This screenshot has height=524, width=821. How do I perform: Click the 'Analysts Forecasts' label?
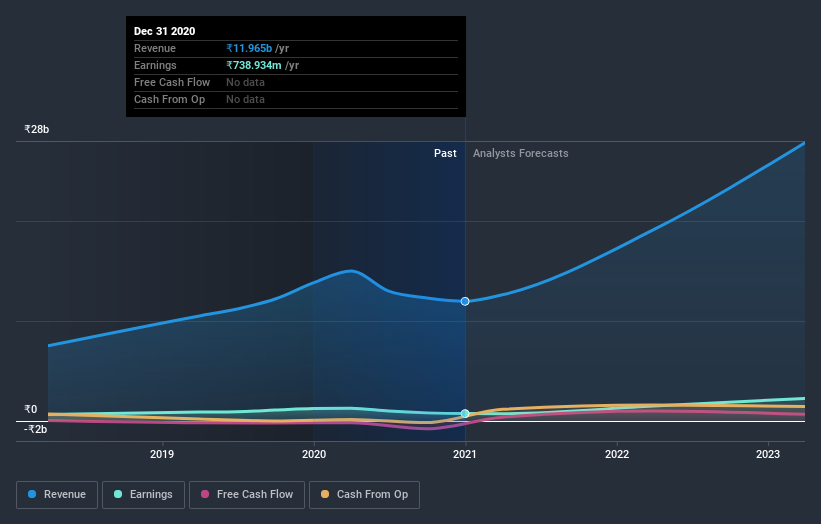(520, 153)
